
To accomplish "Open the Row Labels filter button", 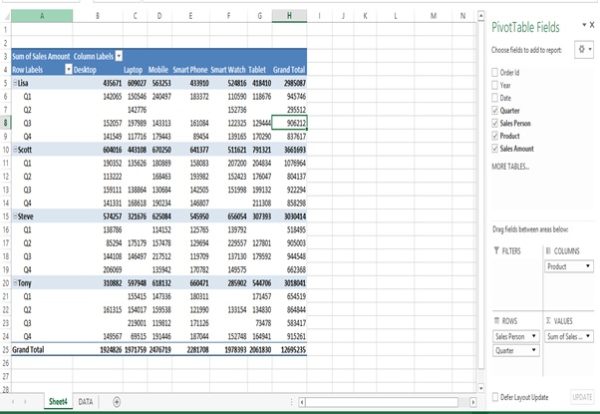I will 68,70.
